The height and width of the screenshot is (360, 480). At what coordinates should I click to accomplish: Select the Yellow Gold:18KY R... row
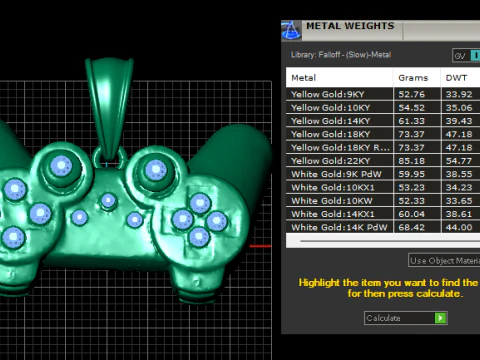[383, 148]
